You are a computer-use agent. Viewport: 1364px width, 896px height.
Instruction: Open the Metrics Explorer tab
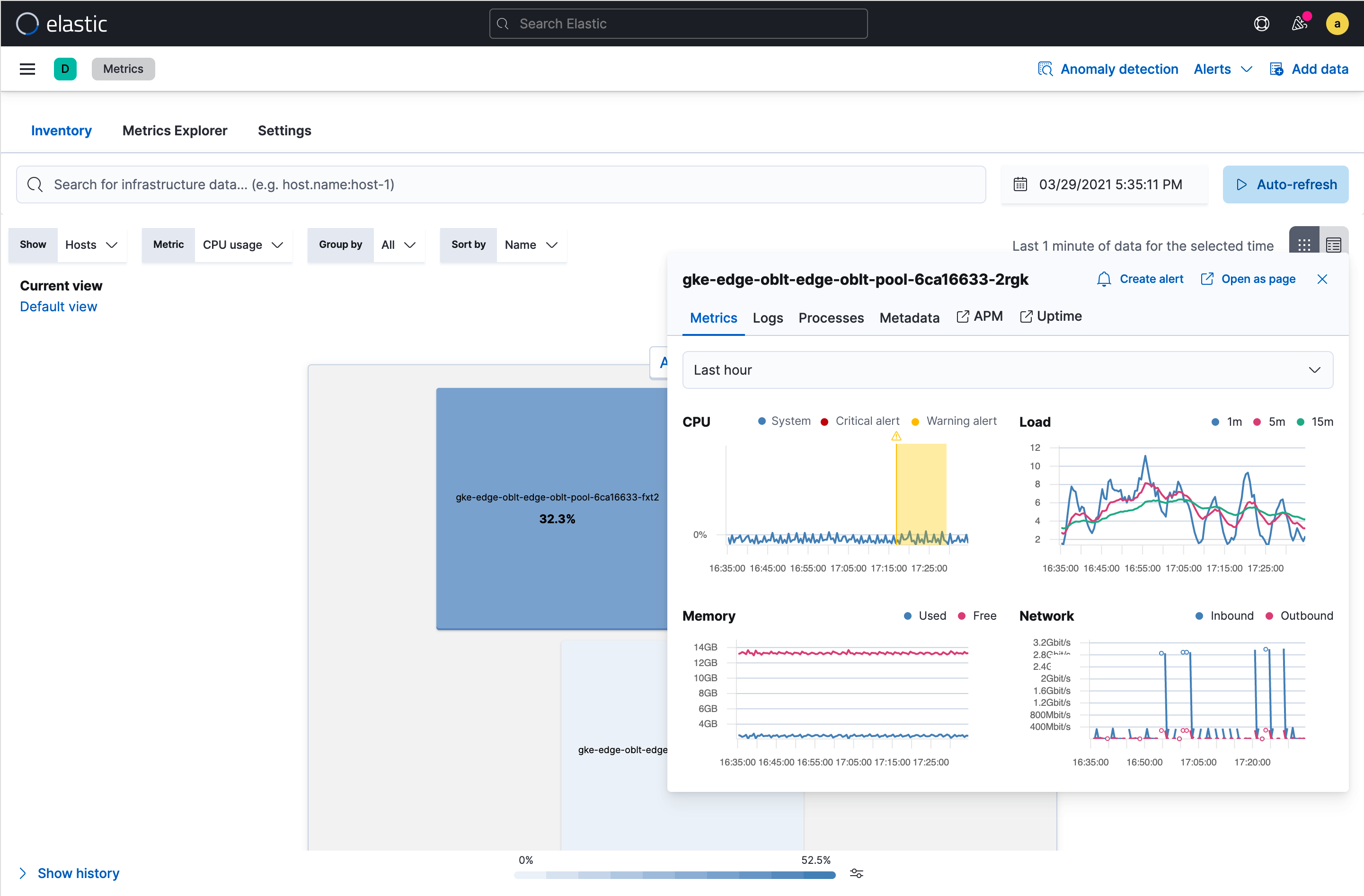click(174, 131)
